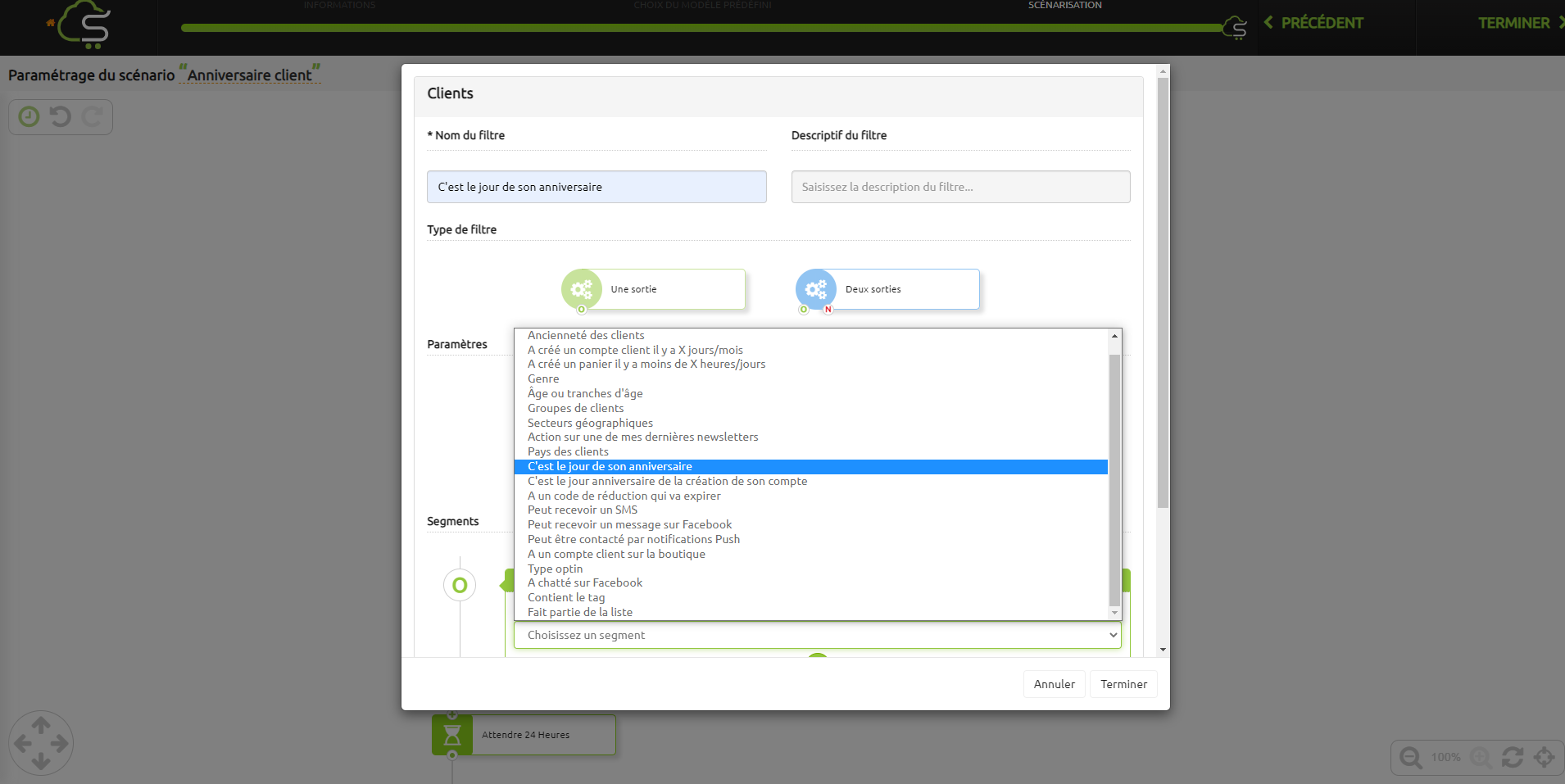Click the modal scroll-down arrow
1565x784 pixels.
[1163, 650]
